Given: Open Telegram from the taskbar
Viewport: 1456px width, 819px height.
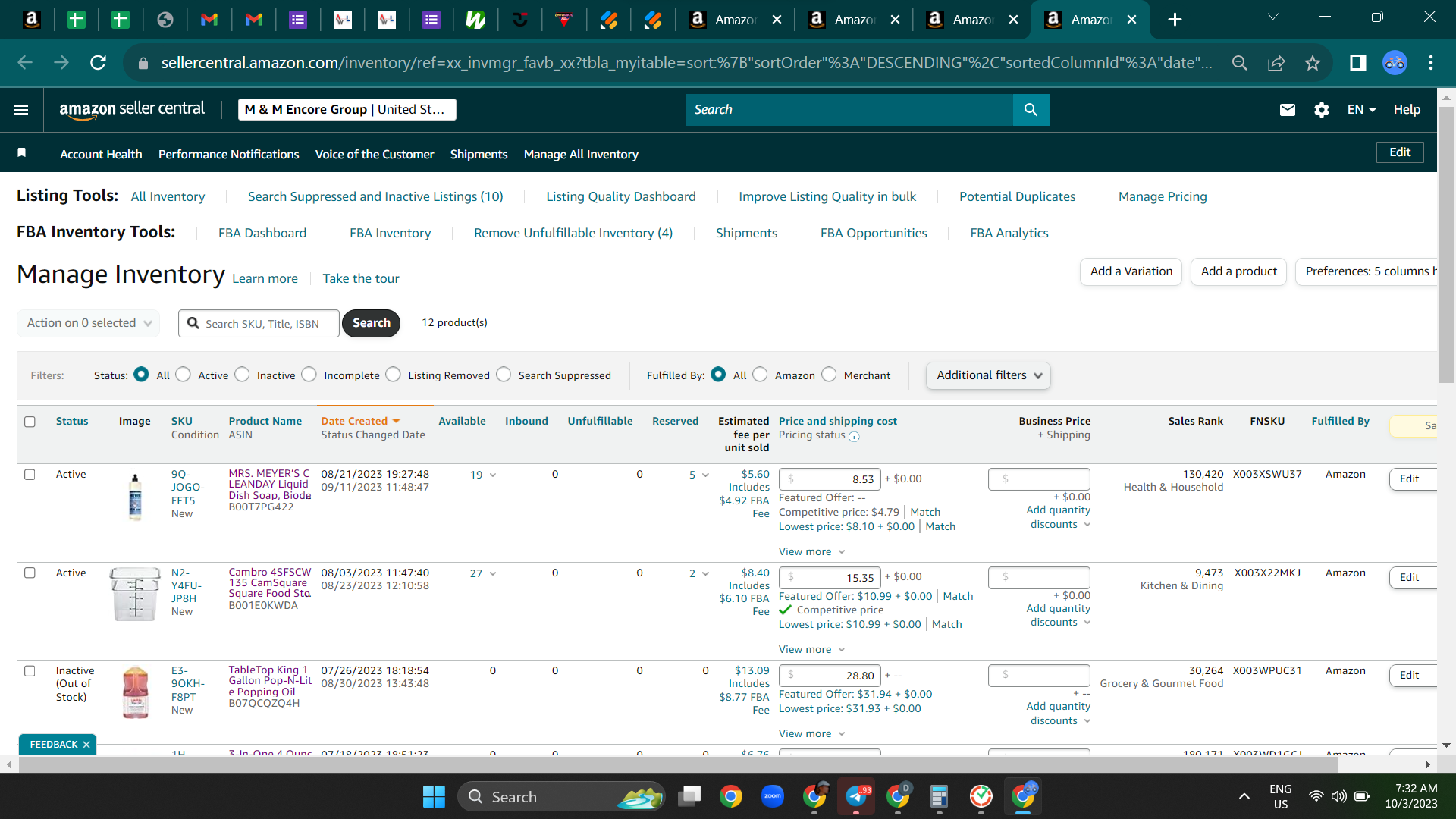Looking at the screenshot, I should pos(856,796).
